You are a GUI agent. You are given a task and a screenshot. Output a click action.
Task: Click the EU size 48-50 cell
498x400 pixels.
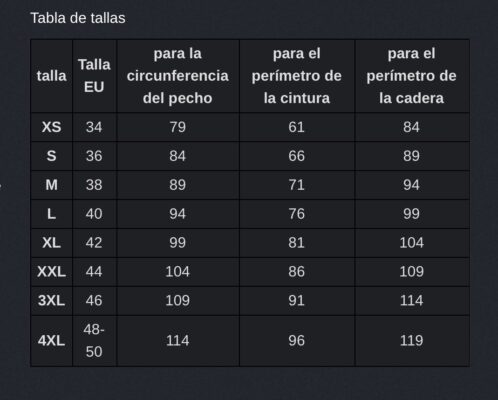(x=94, y=341)
